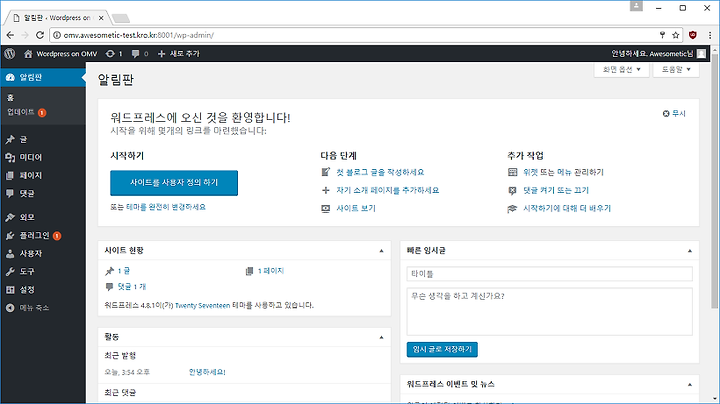Click the home icon for Wordpress on OMV
The height and width of the screenshot is (404, 720).
[28, 54]
